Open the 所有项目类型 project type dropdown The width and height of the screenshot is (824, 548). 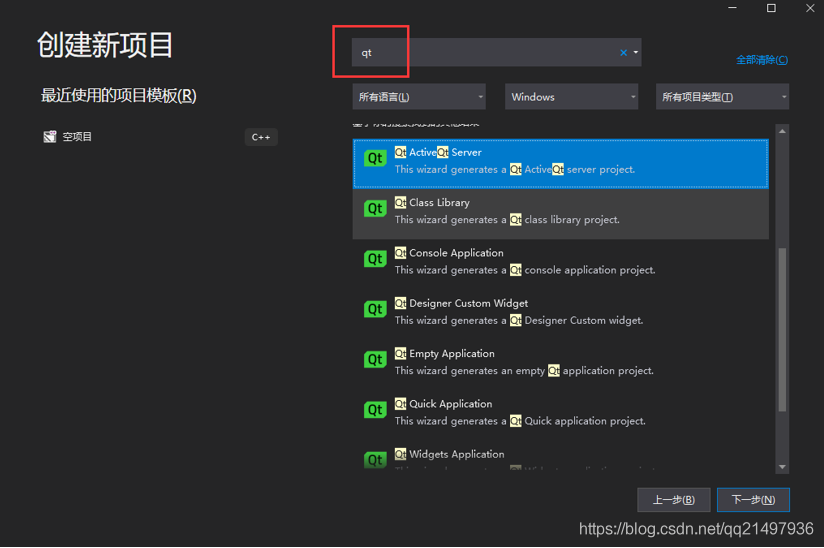722,97
